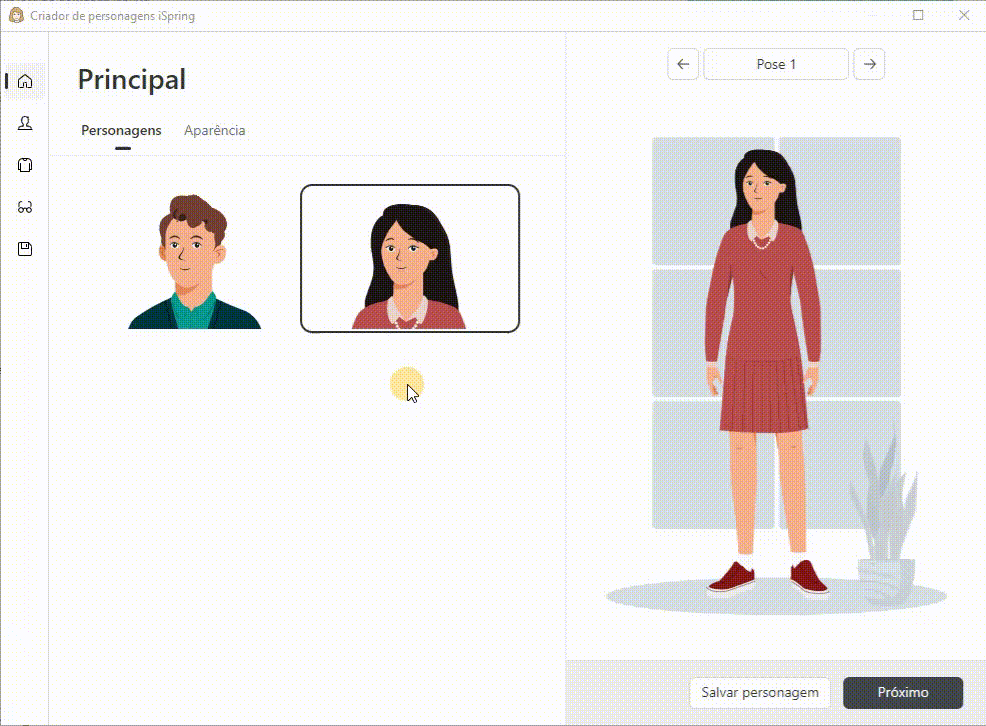
Task: Maximize the character builder window
Action: [918, 15]
